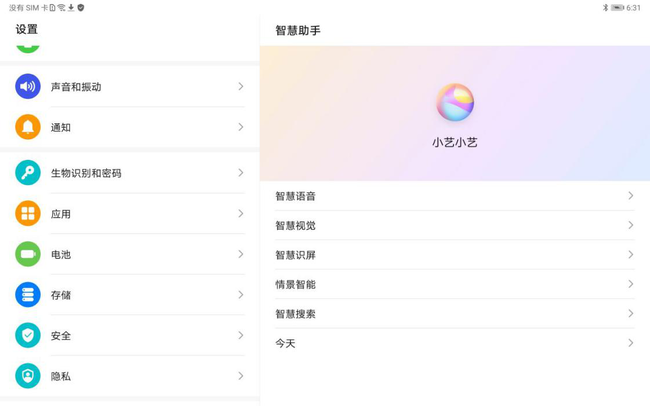Tap the orange notification bell icon
Viewport: 650px width, 406px height.
[x=28, y=128]
